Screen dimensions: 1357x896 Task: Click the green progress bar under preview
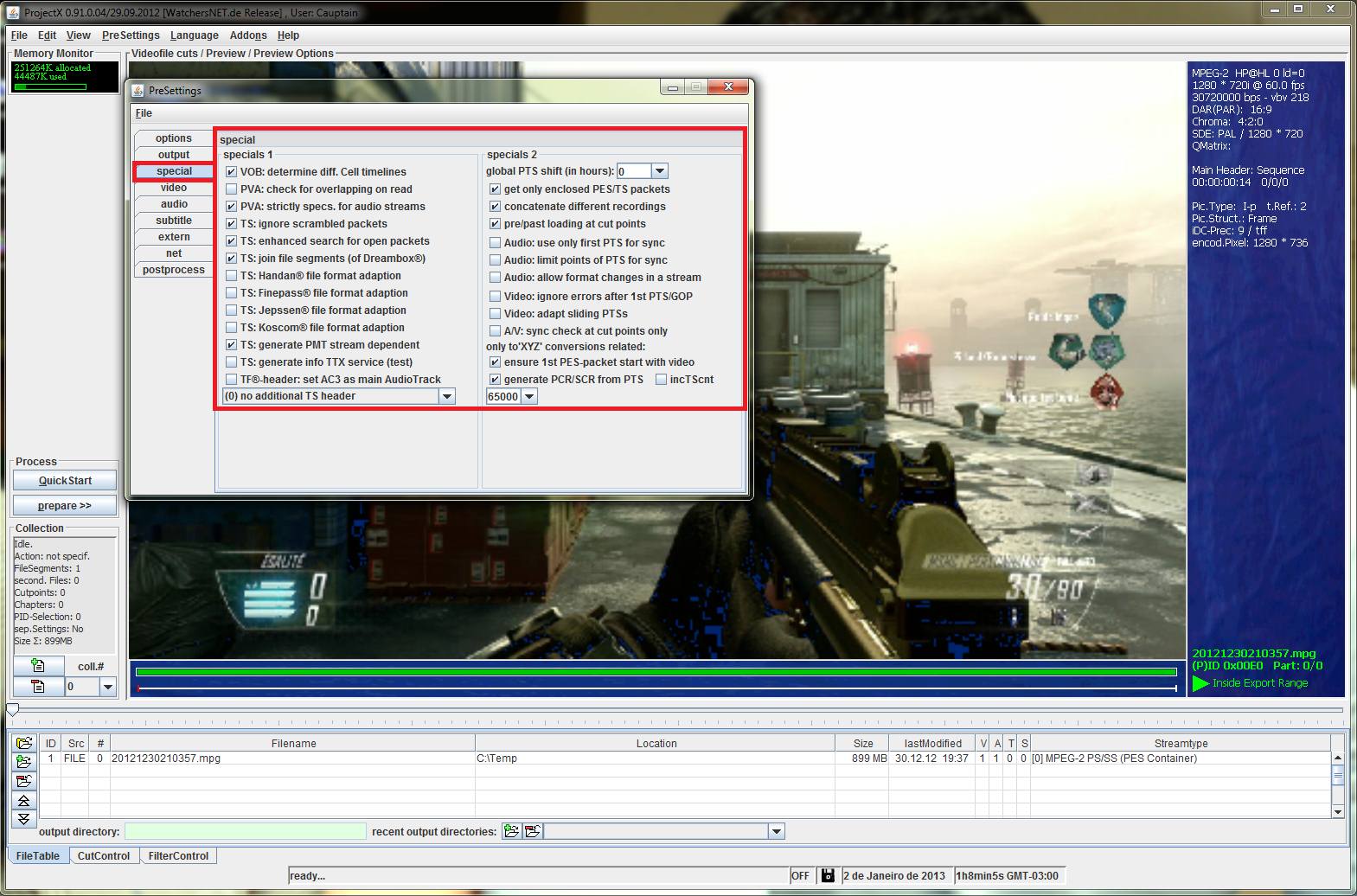pyautogui.click(x=656, y=671)
